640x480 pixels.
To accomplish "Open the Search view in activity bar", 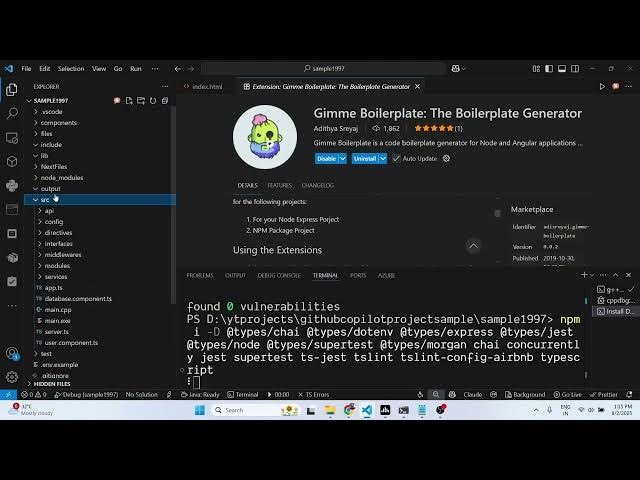I will [x=12, y=113].
